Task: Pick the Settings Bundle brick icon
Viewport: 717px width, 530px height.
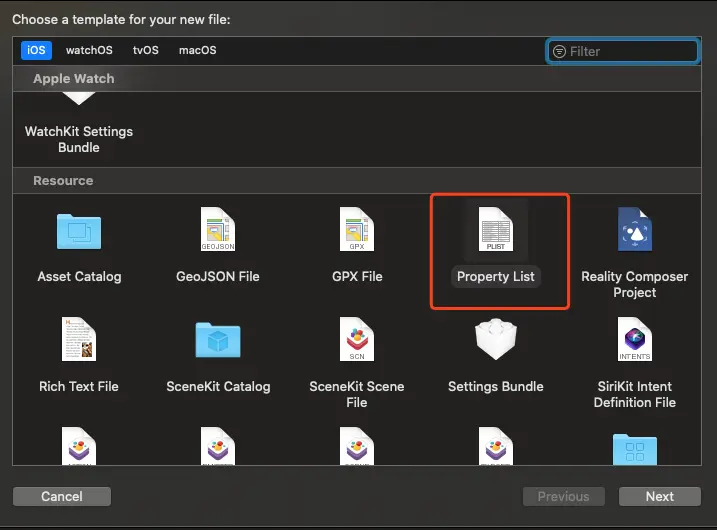Action: [x=496, y=339]
